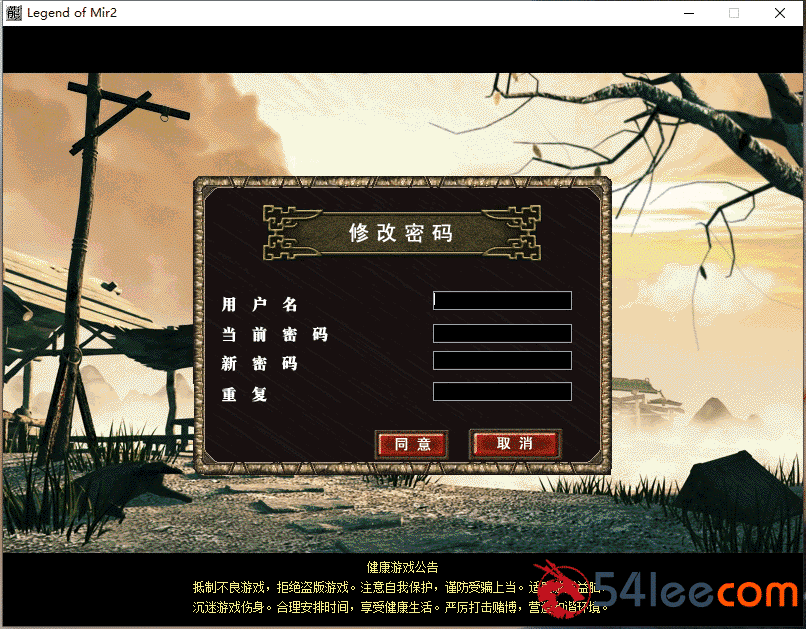Viewport: 806px width, 629px height.
Task: Click the 修改密码 dialog title banner
Action: pos(401,233)
